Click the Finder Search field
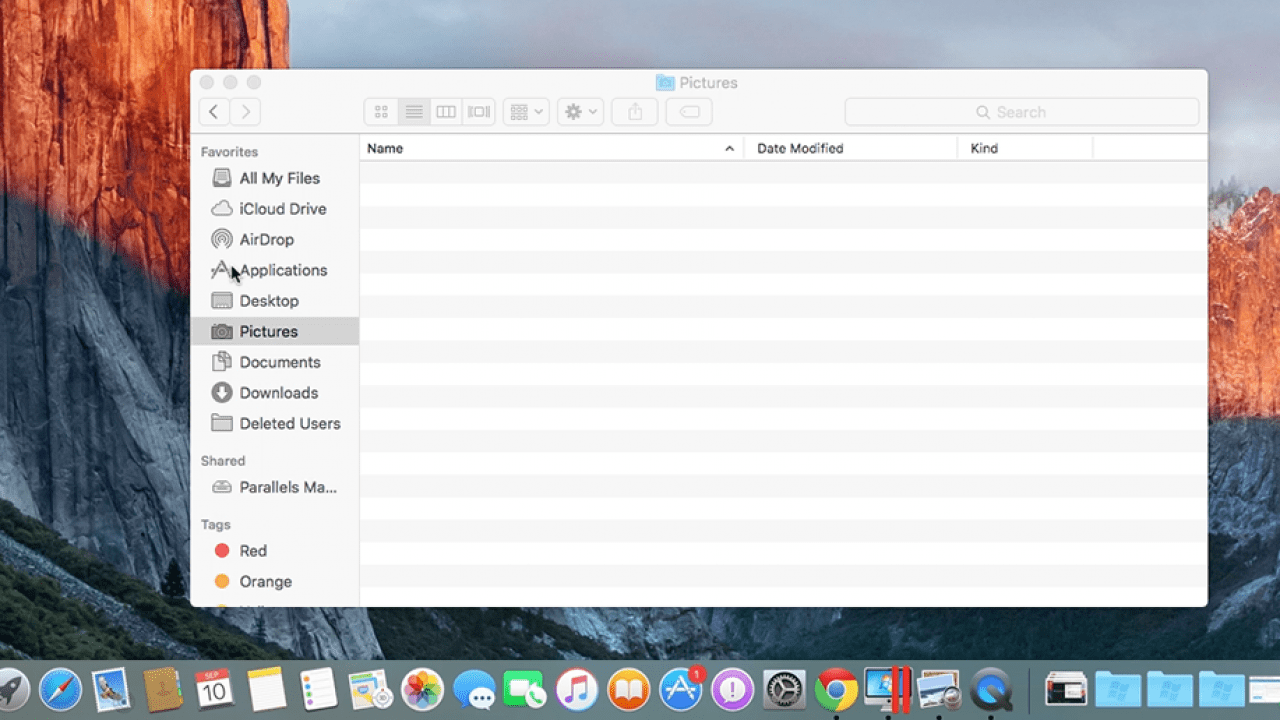The height and width of the screenshot is (720, 1280). (1022, 112)
